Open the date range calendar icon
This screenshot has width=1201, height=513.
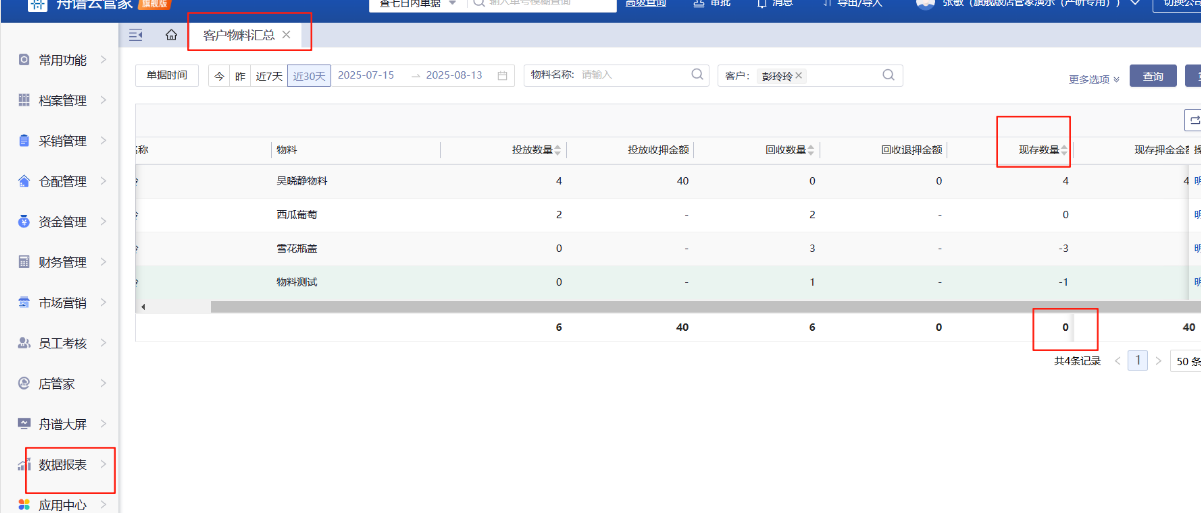[x=503, y=76]
